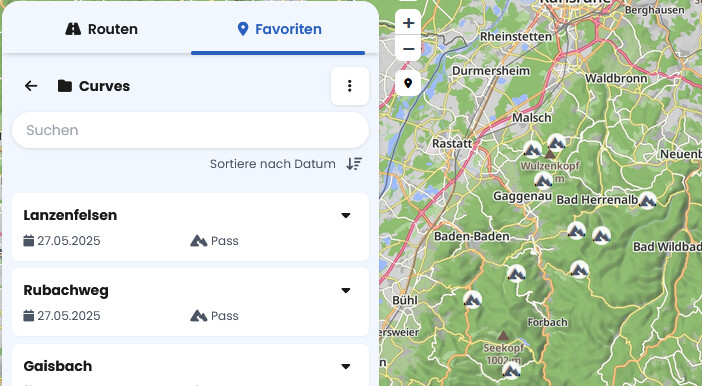Click the Curves folder icon
The height and width of the screenshot is (386, 702).
(65, 86)
